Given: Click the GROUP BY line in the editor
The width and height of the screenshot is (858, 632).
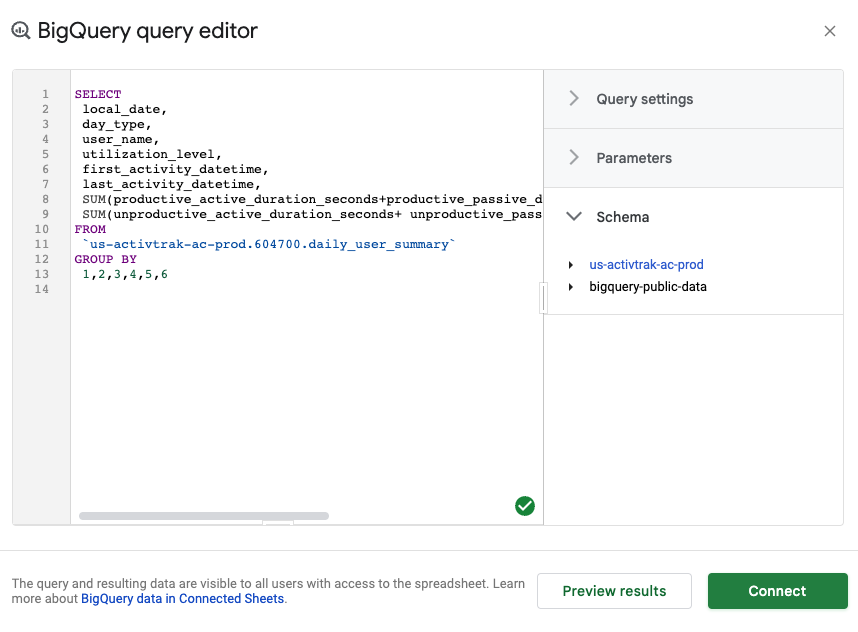Looking at the screenshot, I should tap(106, 259).
